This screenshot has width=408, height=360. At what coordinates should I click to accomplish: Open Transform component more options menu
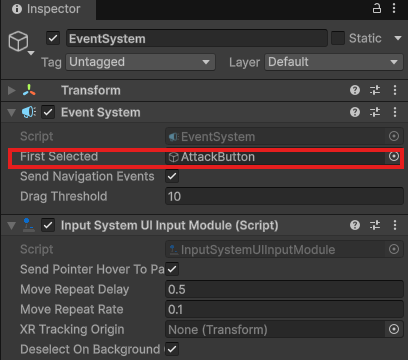tap(395, 90)
